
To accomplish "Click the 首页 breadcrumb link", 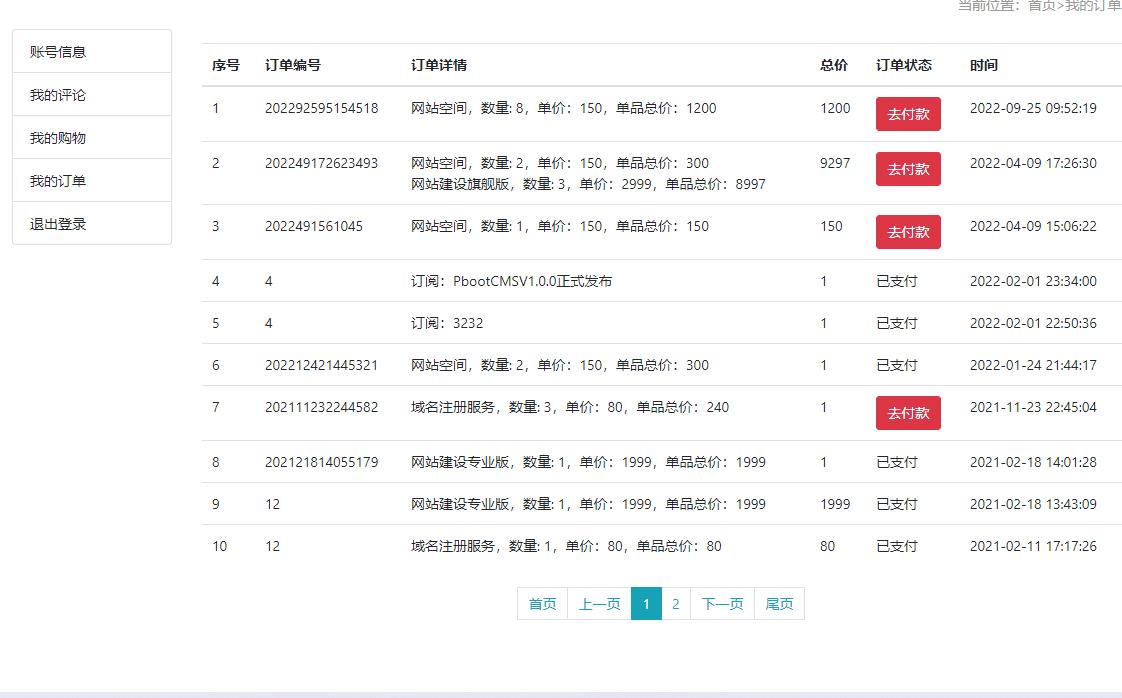I will pos(1041,6).
